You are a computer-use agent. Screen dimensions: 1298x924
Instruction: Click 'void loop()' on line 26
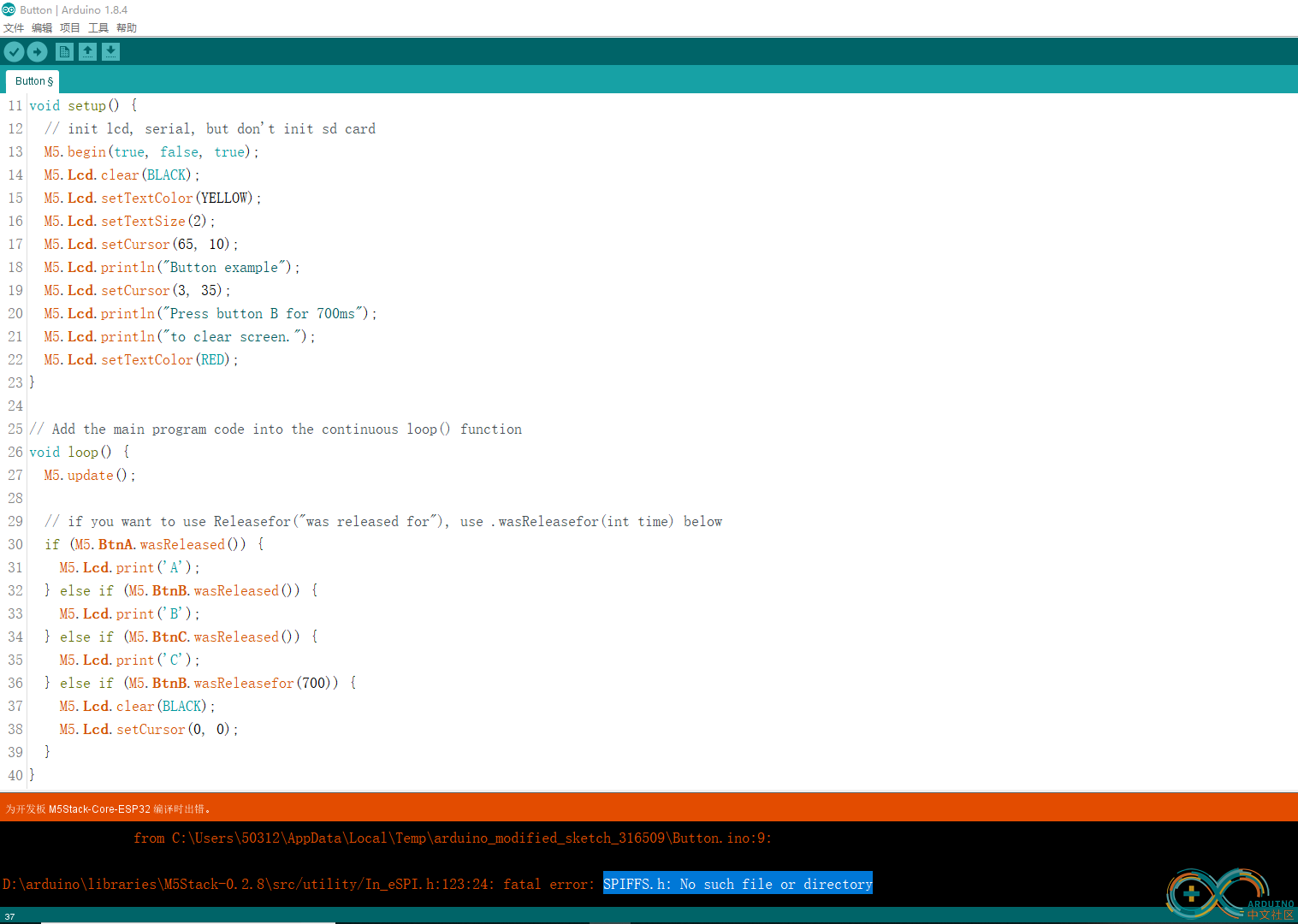point(80,452)
